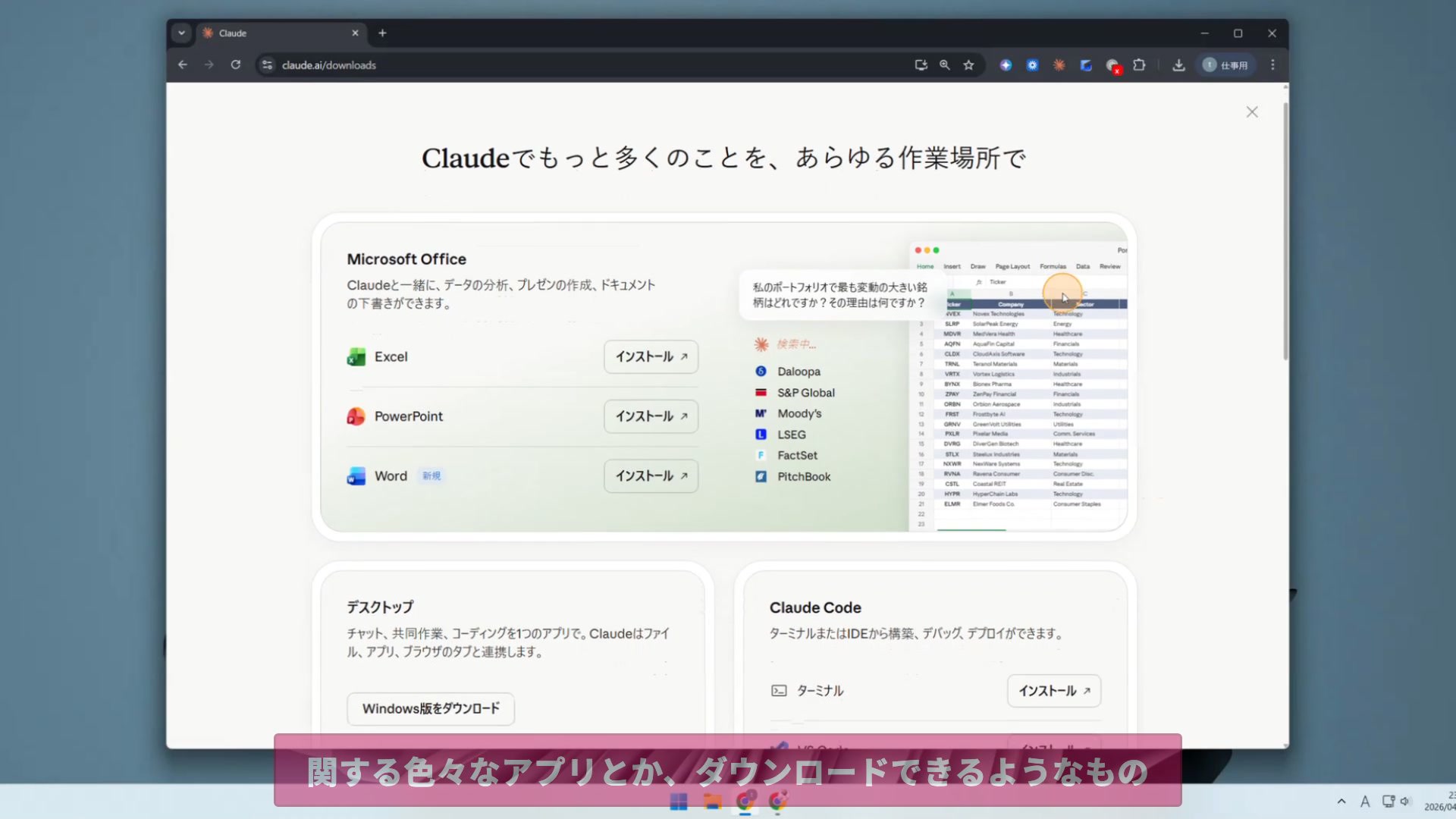Open the blue square extension icon
1456x819 pixels.
pos(1086,65)
